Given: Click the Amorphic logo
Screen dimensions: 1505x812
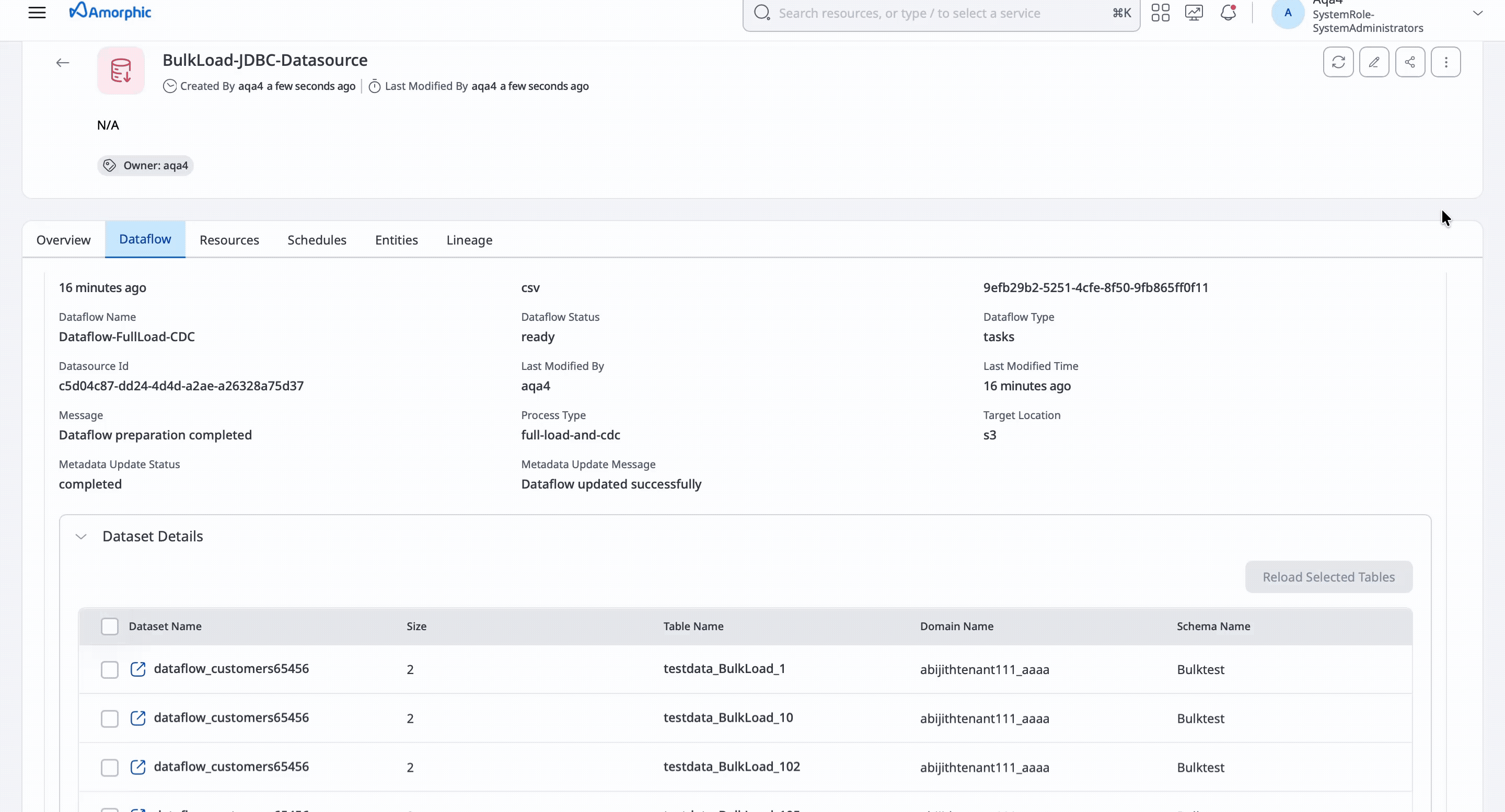Looking at the screenshot, I should pos(110,11).
